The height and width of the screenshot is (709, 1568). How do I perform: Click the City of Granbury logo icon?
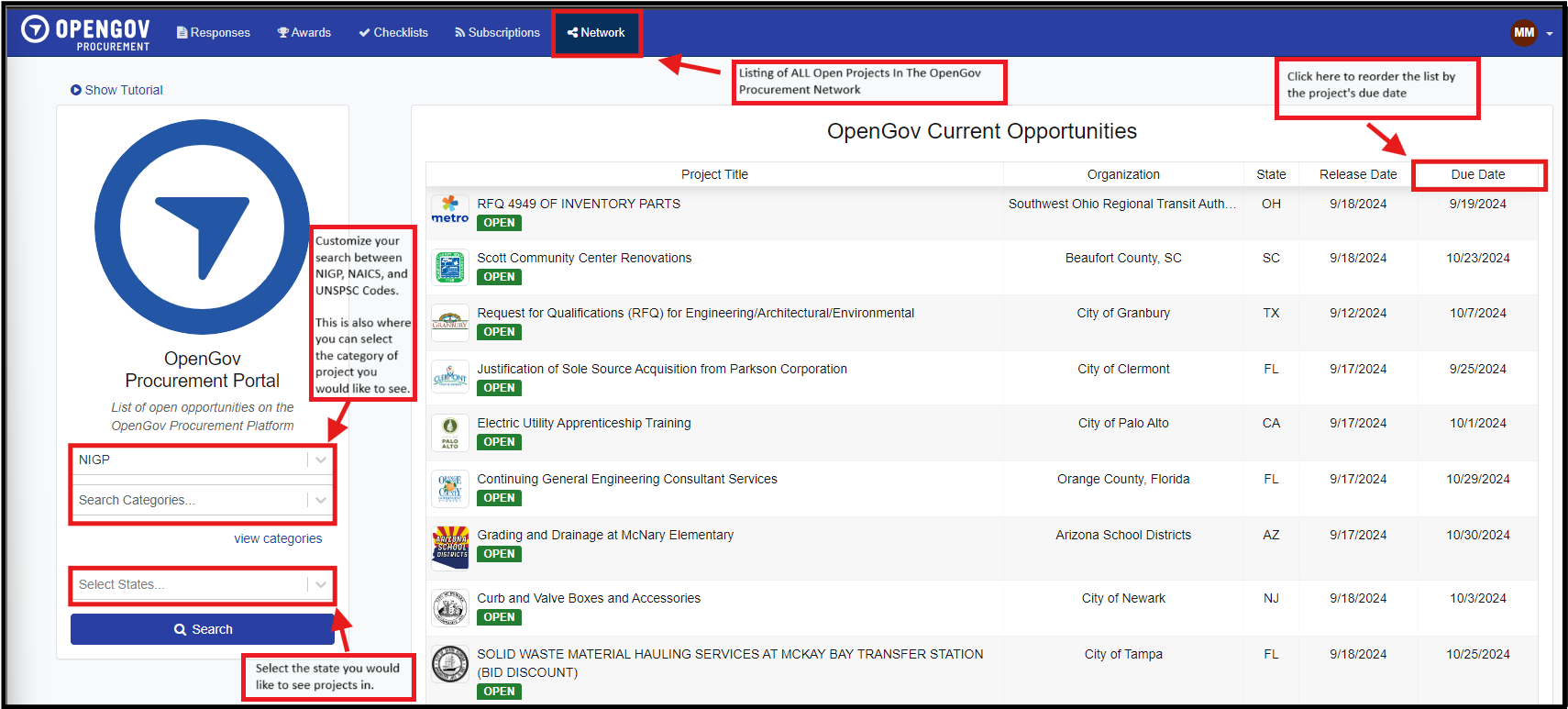tap(449, 322)
